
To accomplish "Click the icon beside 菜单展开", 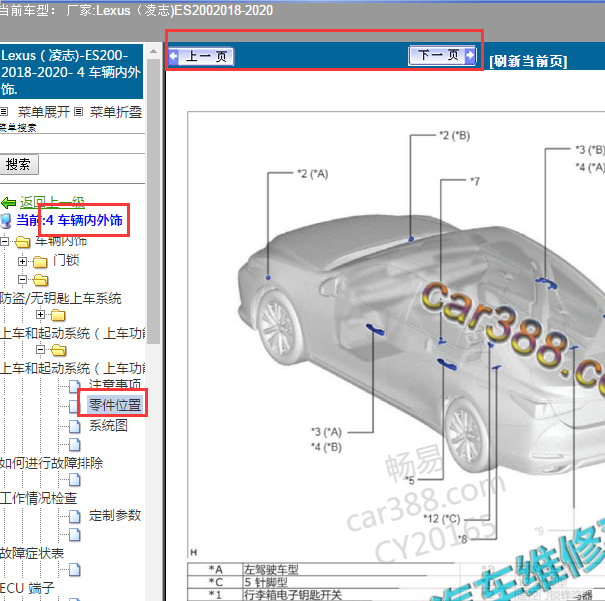I will (4, 112).
